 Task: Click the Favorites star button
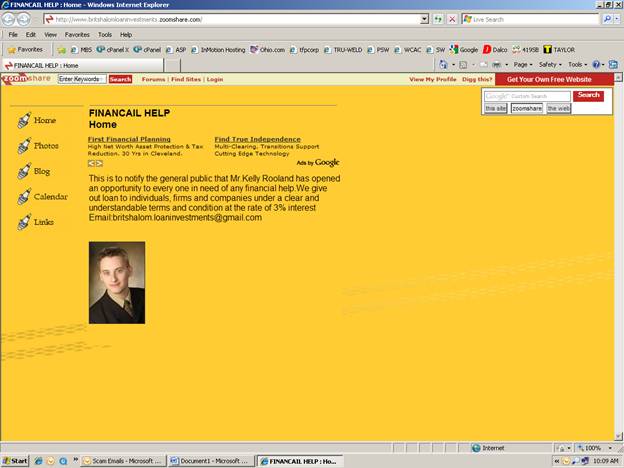pos(25,49)
